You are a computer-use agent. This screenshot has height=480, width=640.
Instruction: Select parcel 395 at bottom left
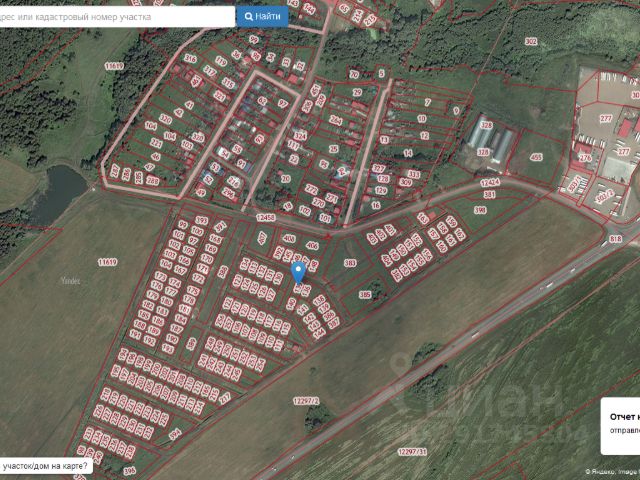tap(129, 470)
